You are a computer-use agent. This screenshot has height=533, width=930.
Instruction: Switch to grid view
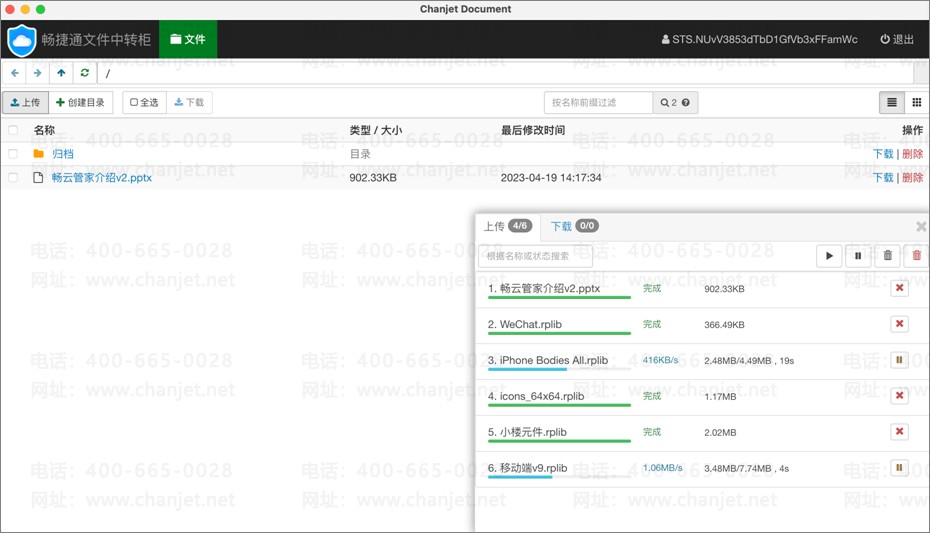tap(916, 103)
